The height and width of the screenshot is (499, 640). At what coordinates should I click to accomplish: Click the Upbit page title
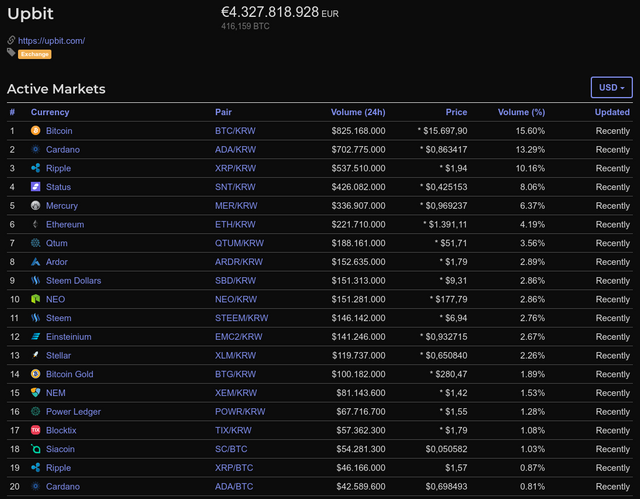(30, 13)
